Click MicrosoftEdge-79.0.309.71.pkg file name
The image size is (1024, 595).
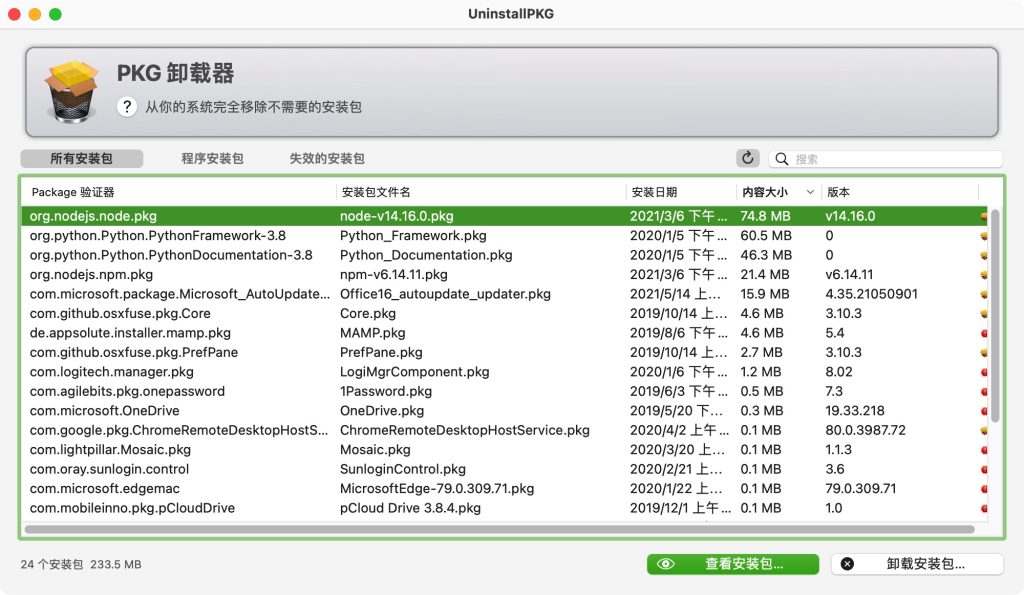click(x=437, y=489)
